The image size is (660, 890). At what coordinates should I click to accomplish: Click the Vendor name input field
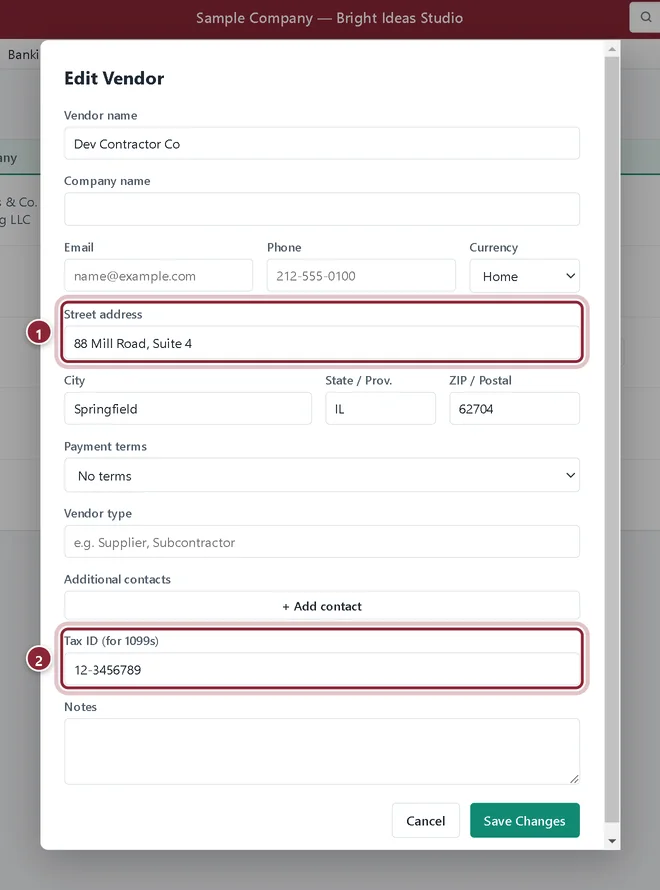pos(322,144)
